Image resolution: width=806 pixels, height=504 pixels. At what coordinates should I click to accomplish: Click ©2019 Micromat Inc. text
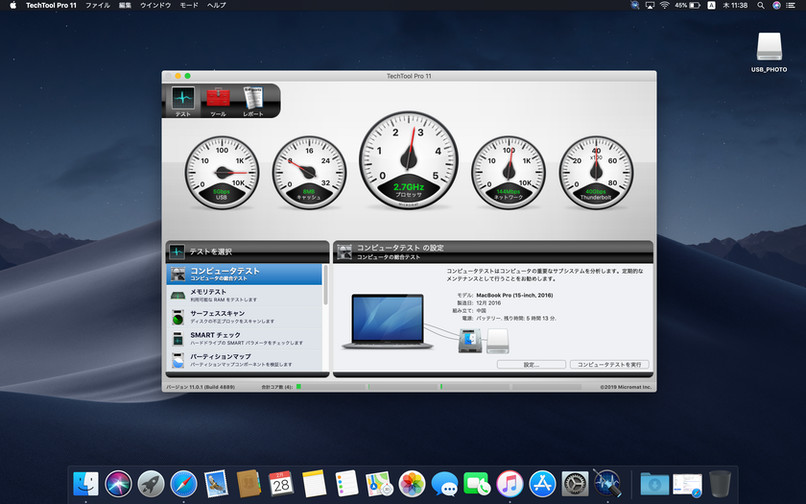(626, 387)
